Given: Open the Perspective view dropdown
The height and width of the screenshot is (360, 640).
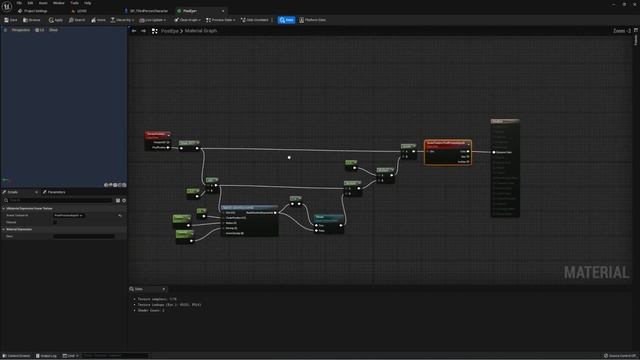Looking at the screenshot, I should click(x=20, y=30).
